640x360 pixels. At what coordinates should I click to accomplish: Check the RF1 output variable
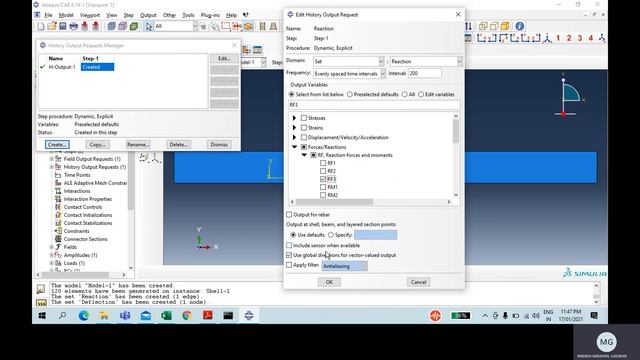pyautogui.click(x=323, y=163)
